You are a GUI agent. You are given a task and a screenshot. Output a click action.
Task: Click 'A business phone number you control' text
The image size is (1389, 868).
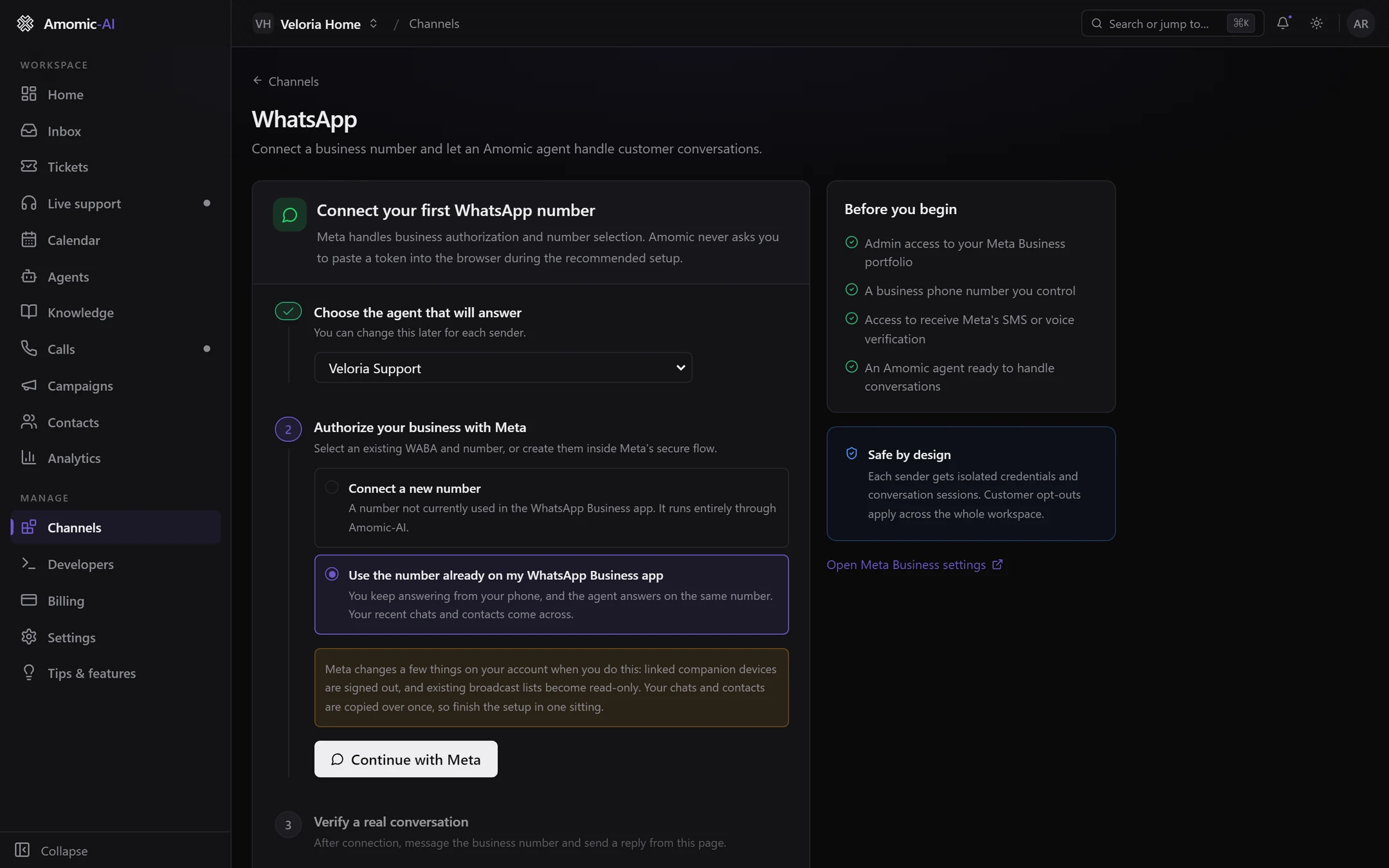pyautogui.click(x=970, y=291)
